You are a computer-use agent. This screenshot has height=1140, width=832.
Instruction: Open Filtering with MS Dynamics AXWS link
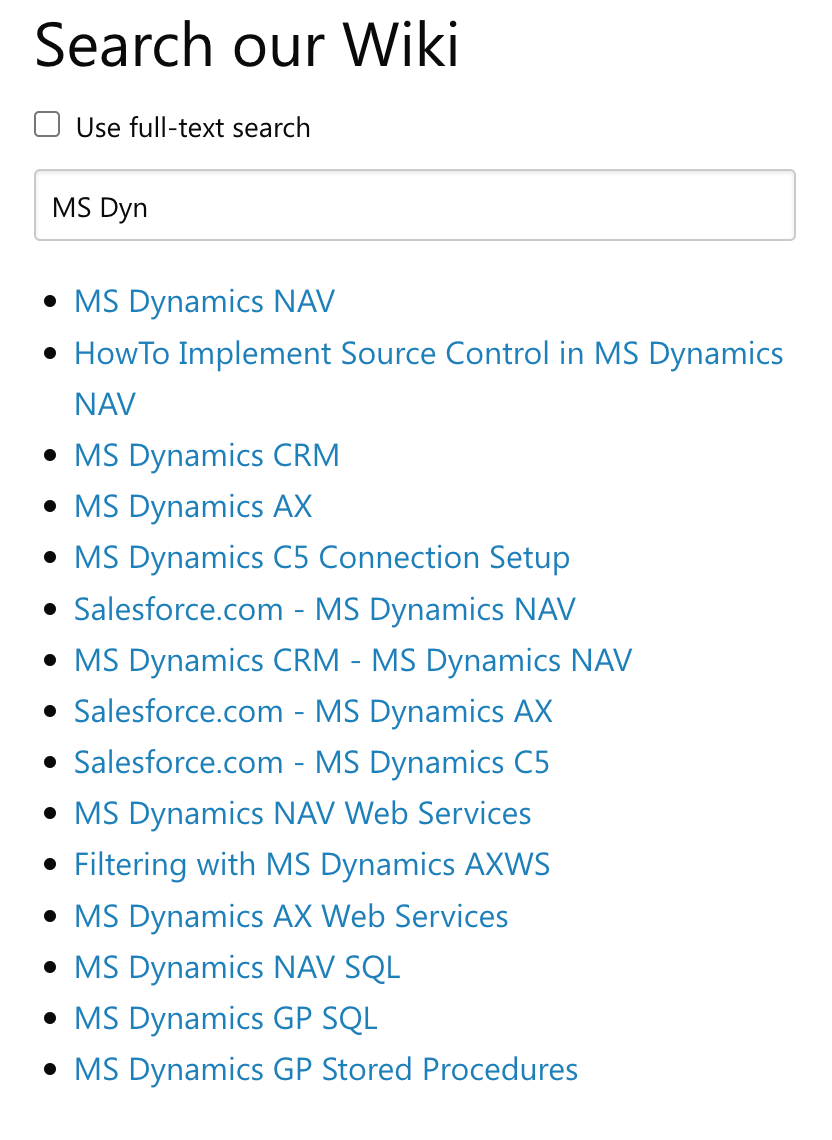click(x=312, y=865)
